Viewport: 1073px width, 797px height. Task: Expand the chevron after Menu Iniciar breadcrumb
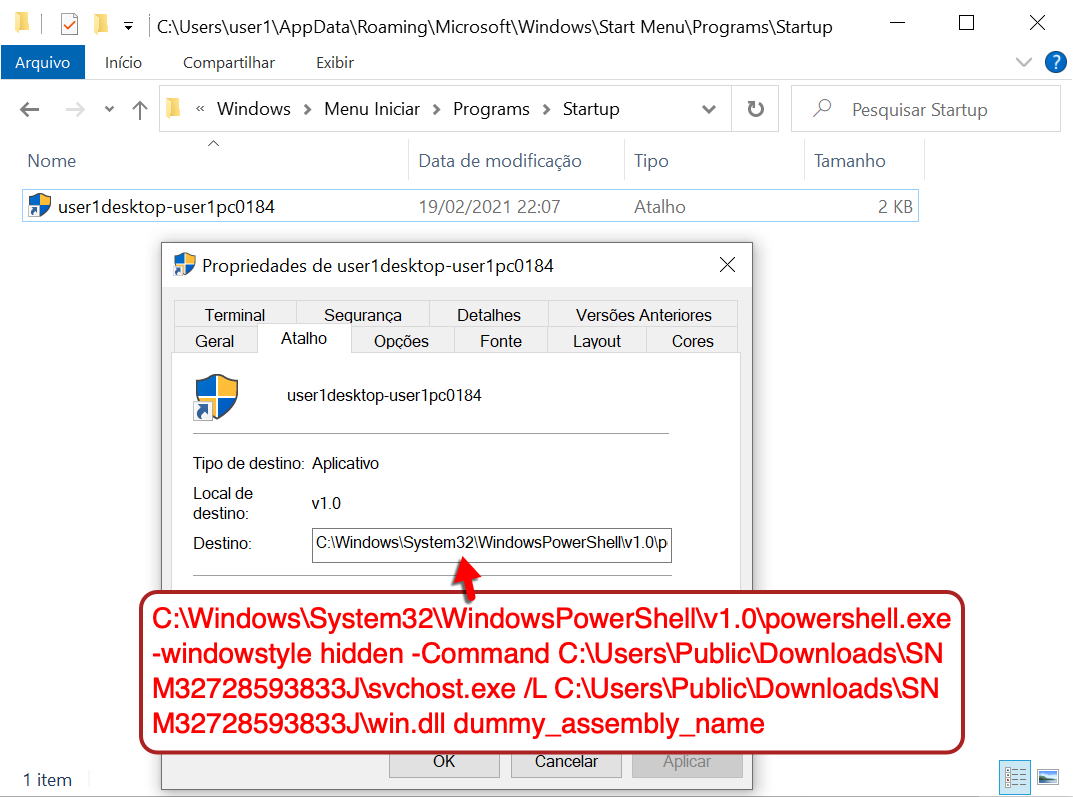pos(437,109)
